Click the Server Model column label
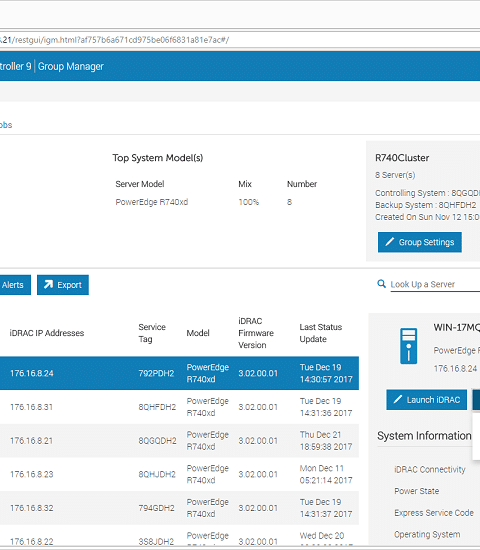The width and height of the screenshot is (480, 550). 140,184
